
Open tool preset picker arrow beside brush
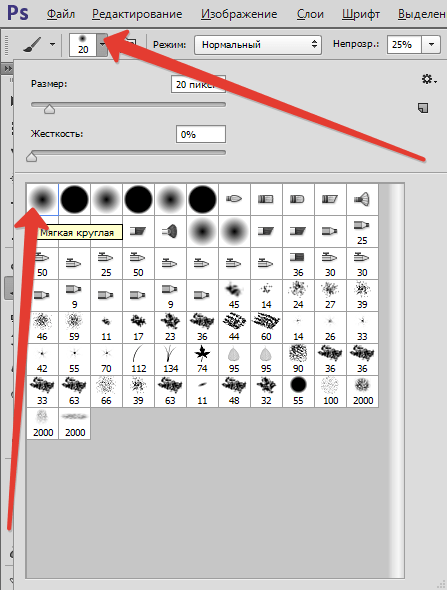tap(52, 44)
